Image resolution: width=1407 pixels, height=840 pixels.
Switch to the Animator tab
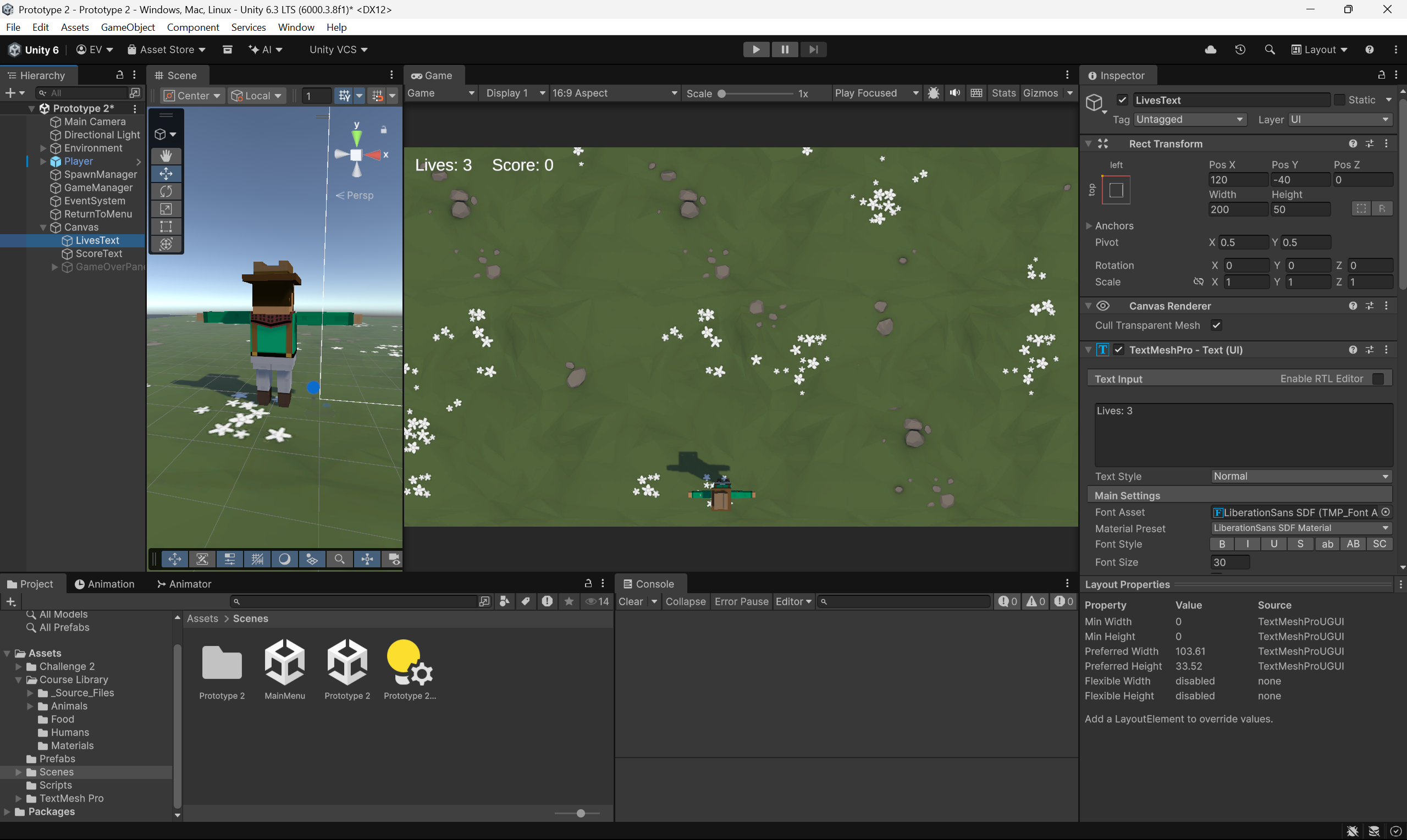(184, 584)
